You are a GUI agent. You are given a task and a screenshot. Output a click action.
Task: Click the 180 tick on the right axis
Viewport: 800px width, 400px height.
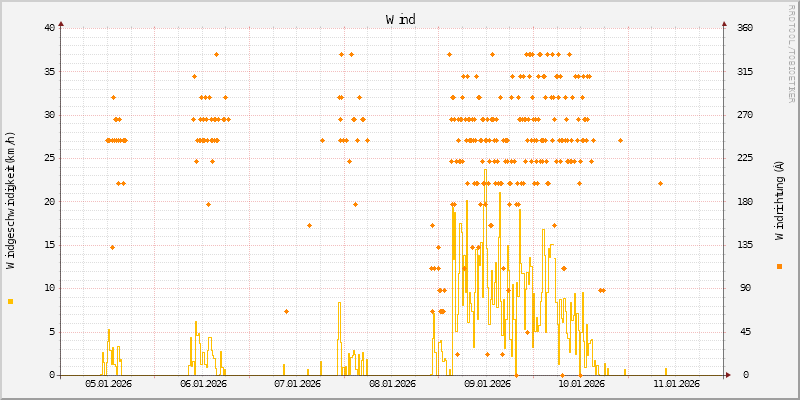tap(741, 201)
